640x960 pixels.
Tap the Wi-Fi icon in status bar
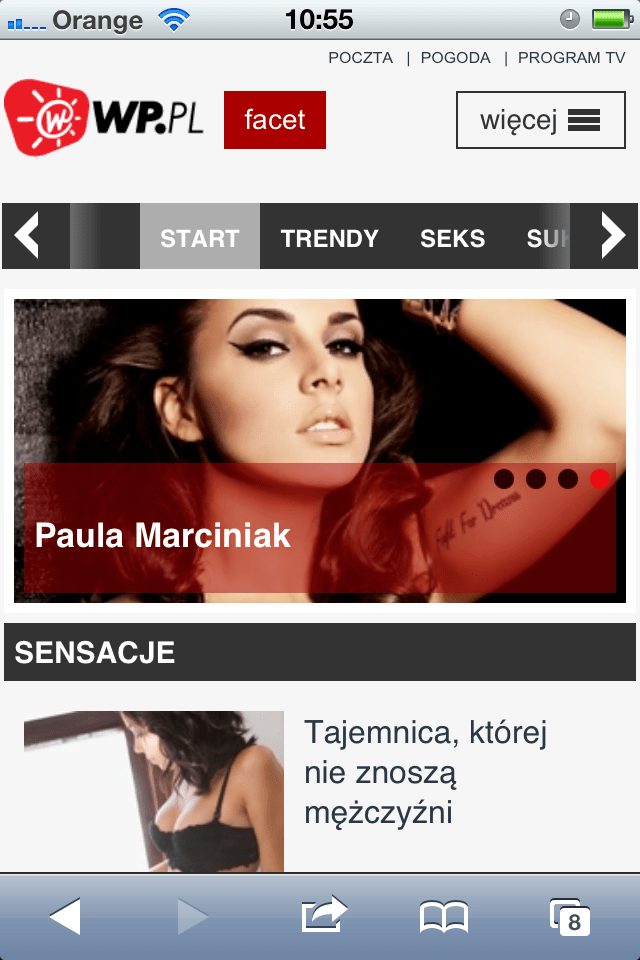[x=174, y=20]
